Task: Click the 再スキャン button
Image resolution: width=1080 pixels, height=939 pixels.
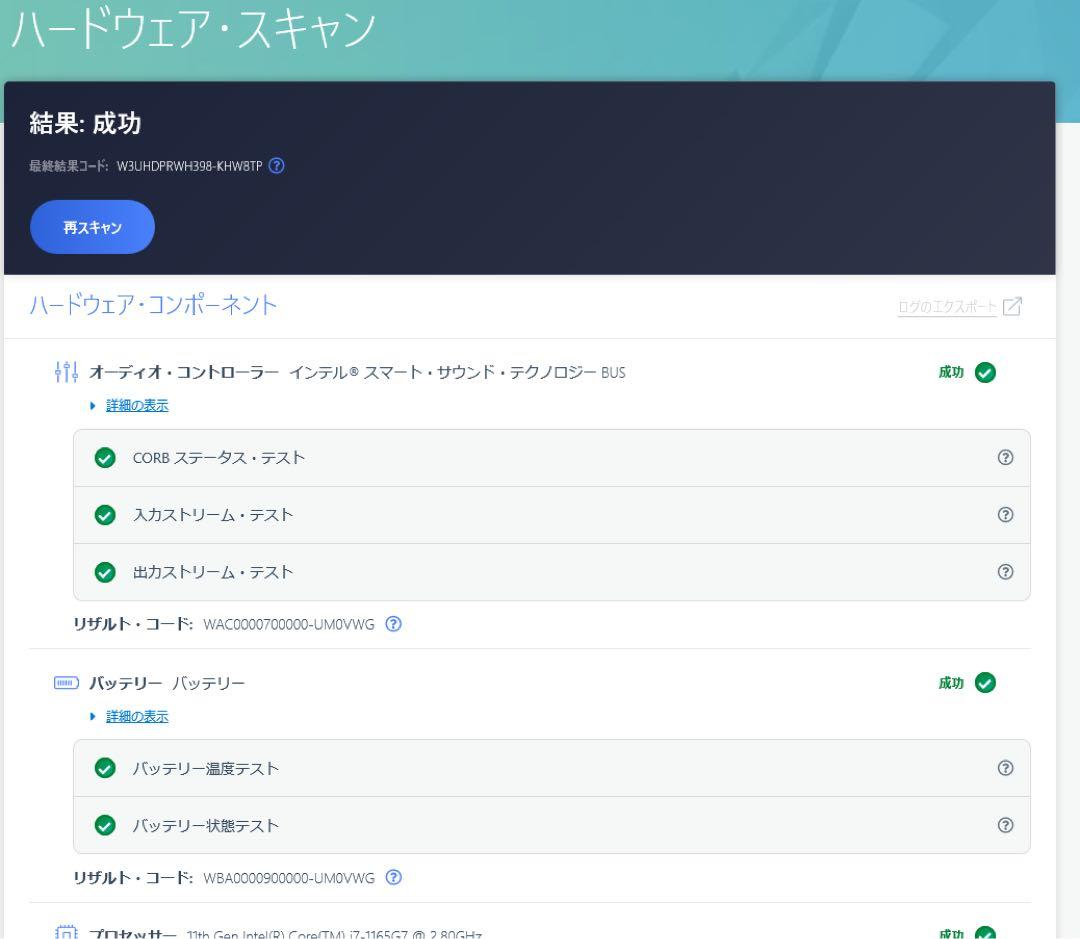Action: 93,227
